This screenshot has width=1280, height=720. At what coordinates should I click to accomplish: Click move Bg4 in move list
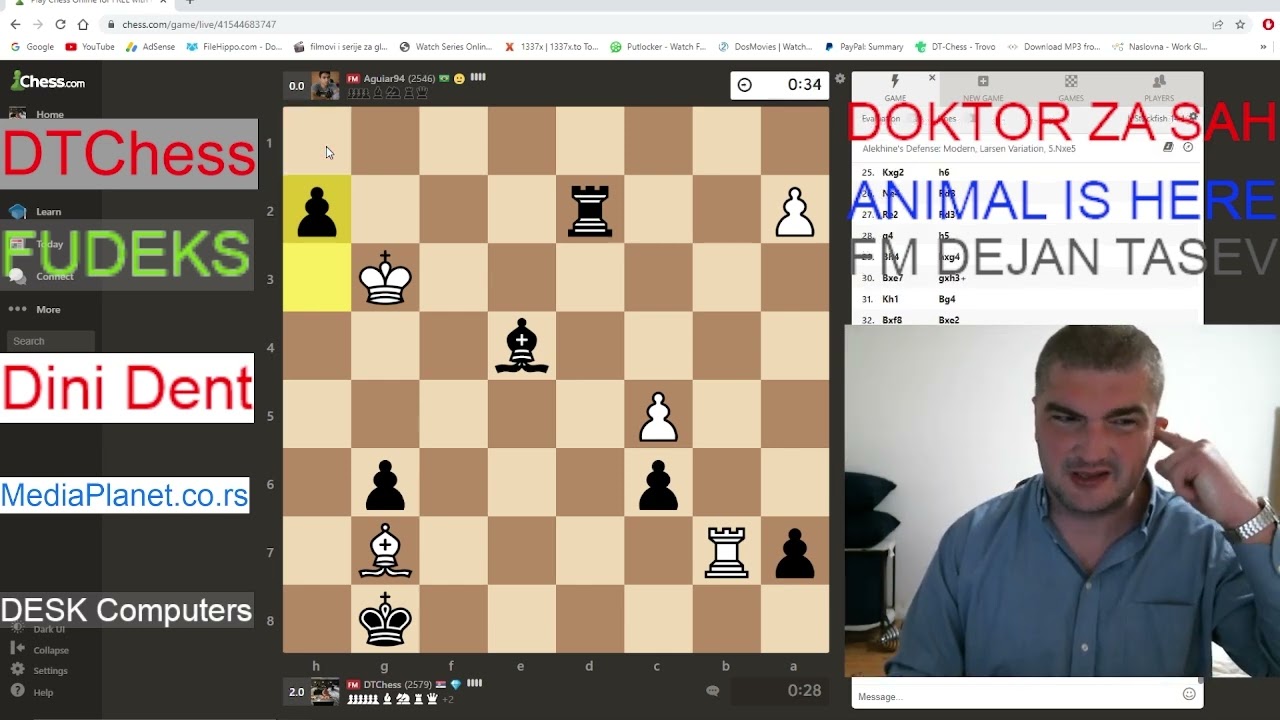pyautogui.click(x=947, y=299)
